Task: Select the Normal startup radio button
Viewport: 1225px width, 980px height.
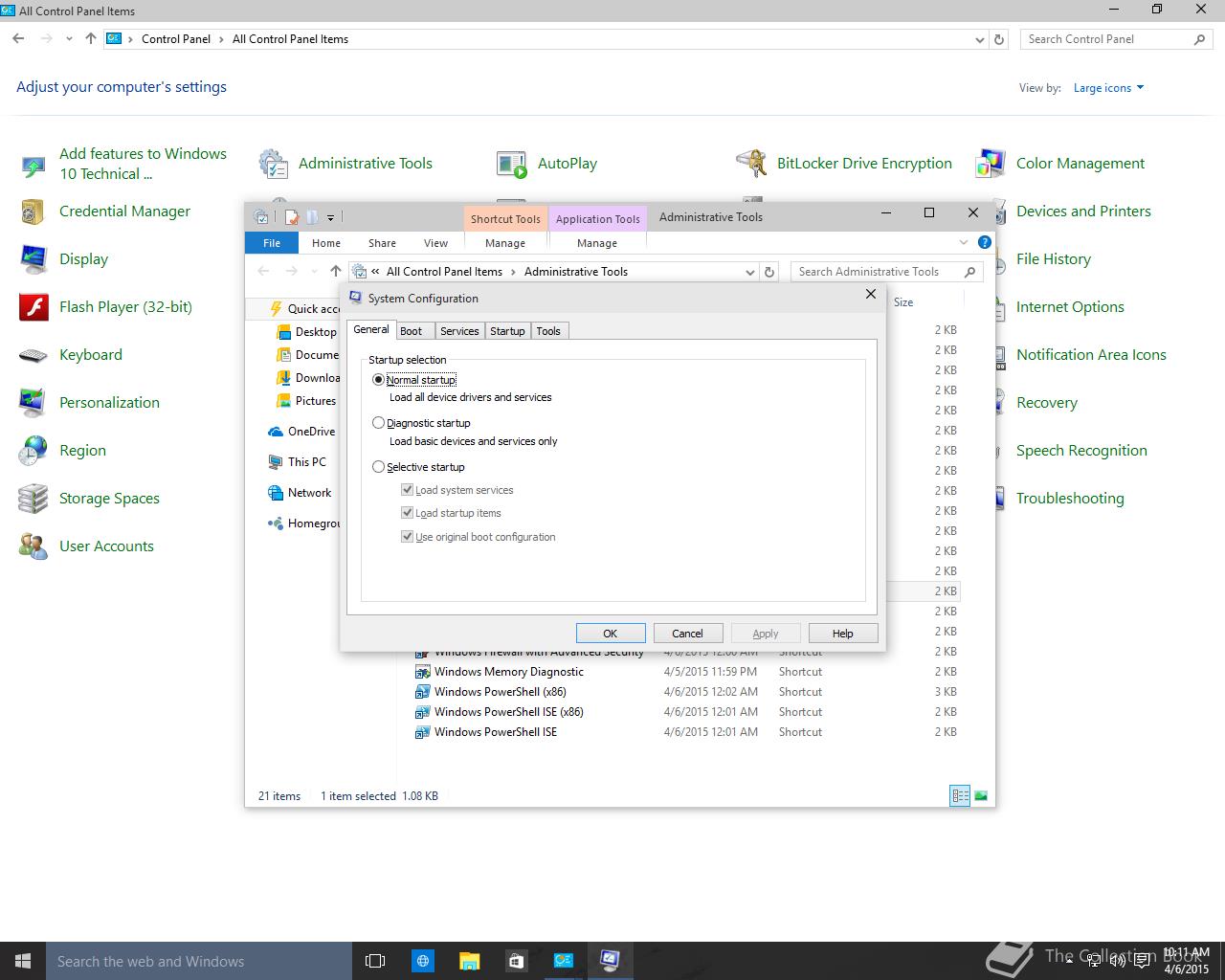Action: [378, 380]
